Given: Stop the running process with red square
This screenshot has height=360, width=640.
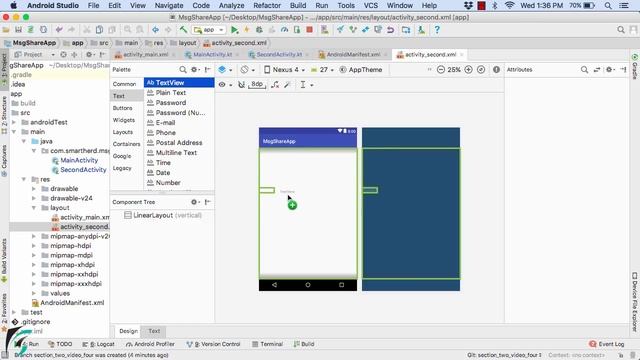Looking at the screenshot, I should (x=309, y=30).
